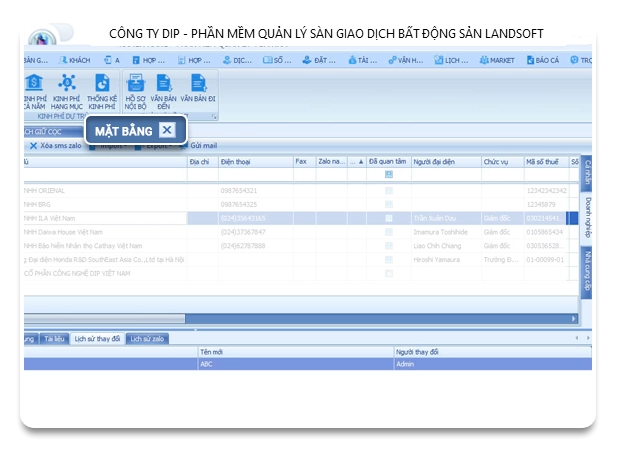Tick Đã quan tâm checkbox for Trần Xuân Dậu
The width and height of the screenshot is (618, 455).
tap(388, 217)
